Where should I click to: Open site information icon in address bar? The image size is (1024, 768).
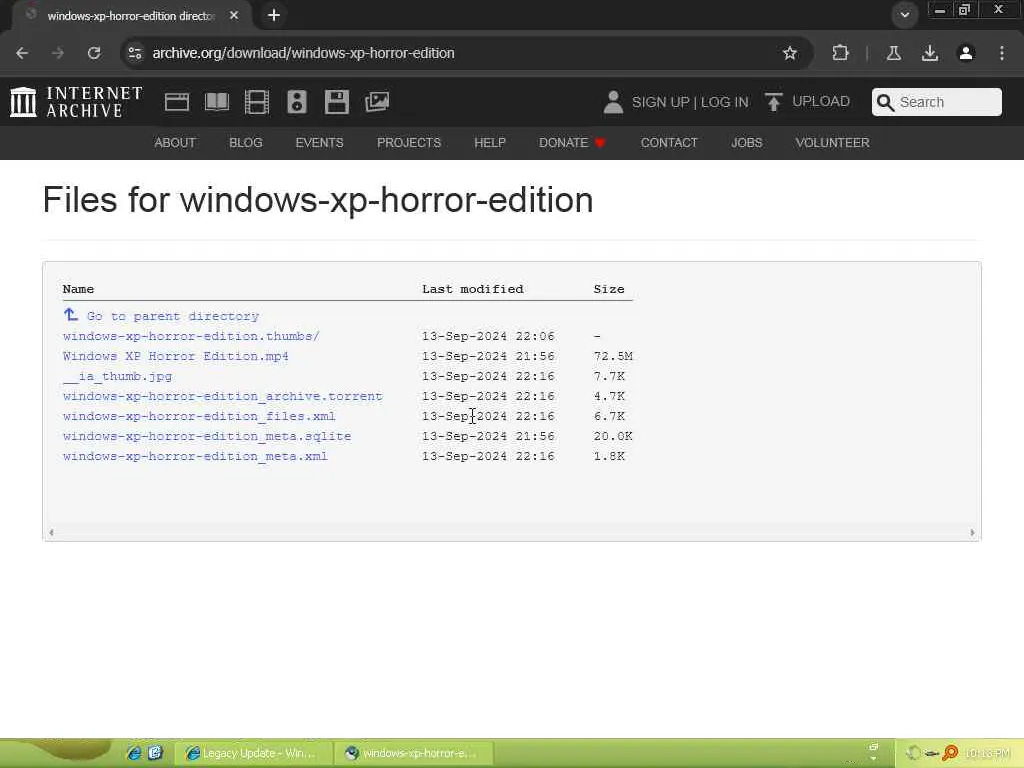(135, 53)
